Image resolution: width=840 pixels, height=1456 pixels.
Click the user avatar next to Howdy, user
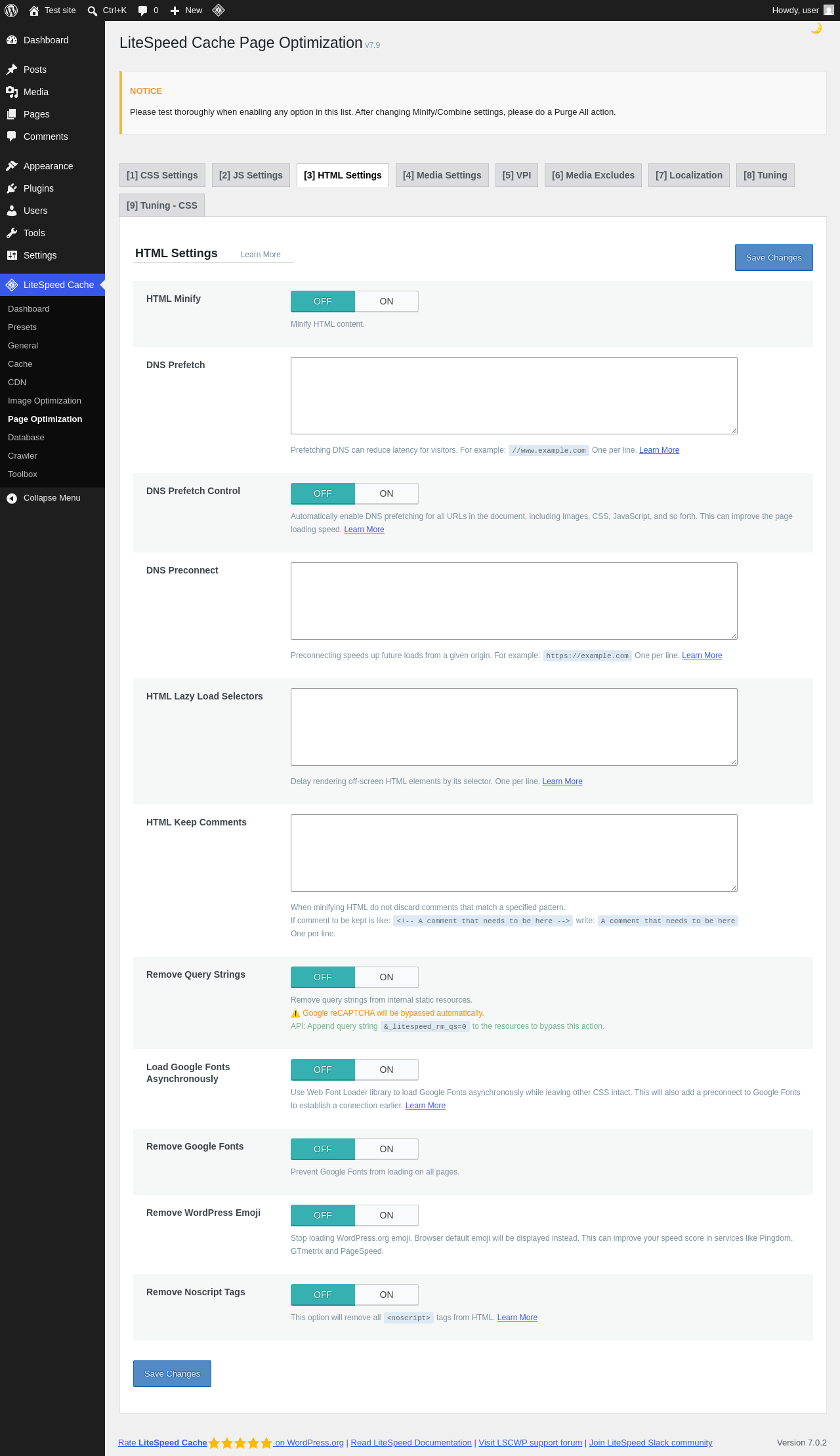[829, 10]
